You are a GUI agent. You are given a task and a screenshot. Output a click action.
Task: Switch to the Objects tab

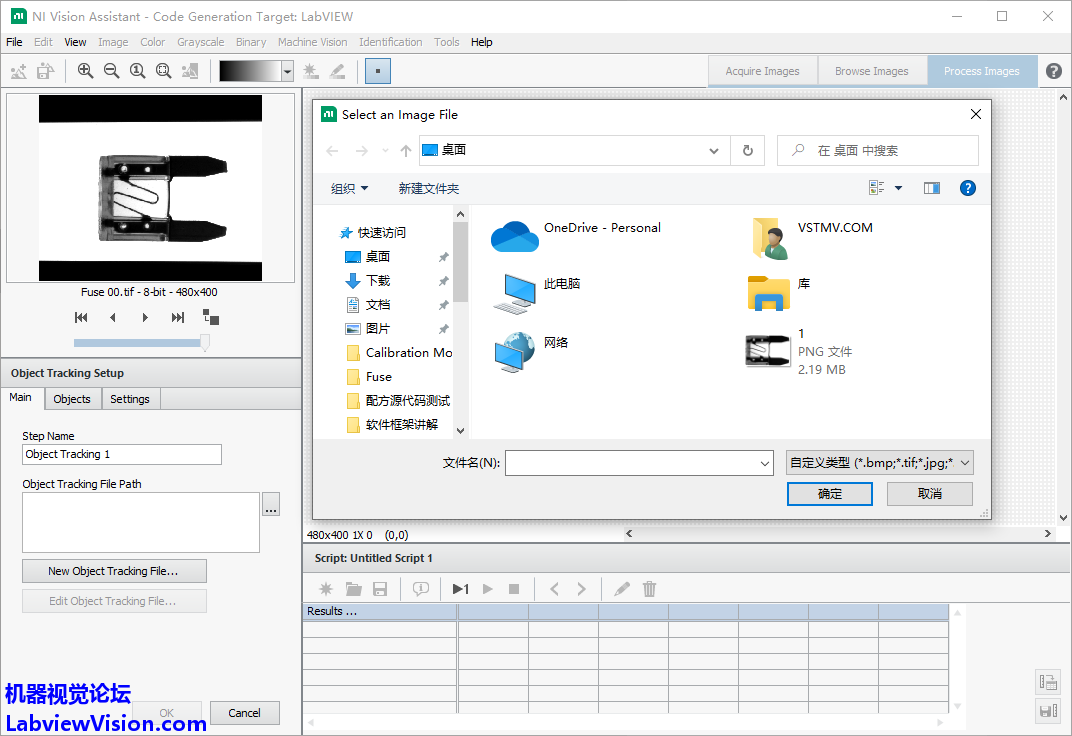[72, 399]
